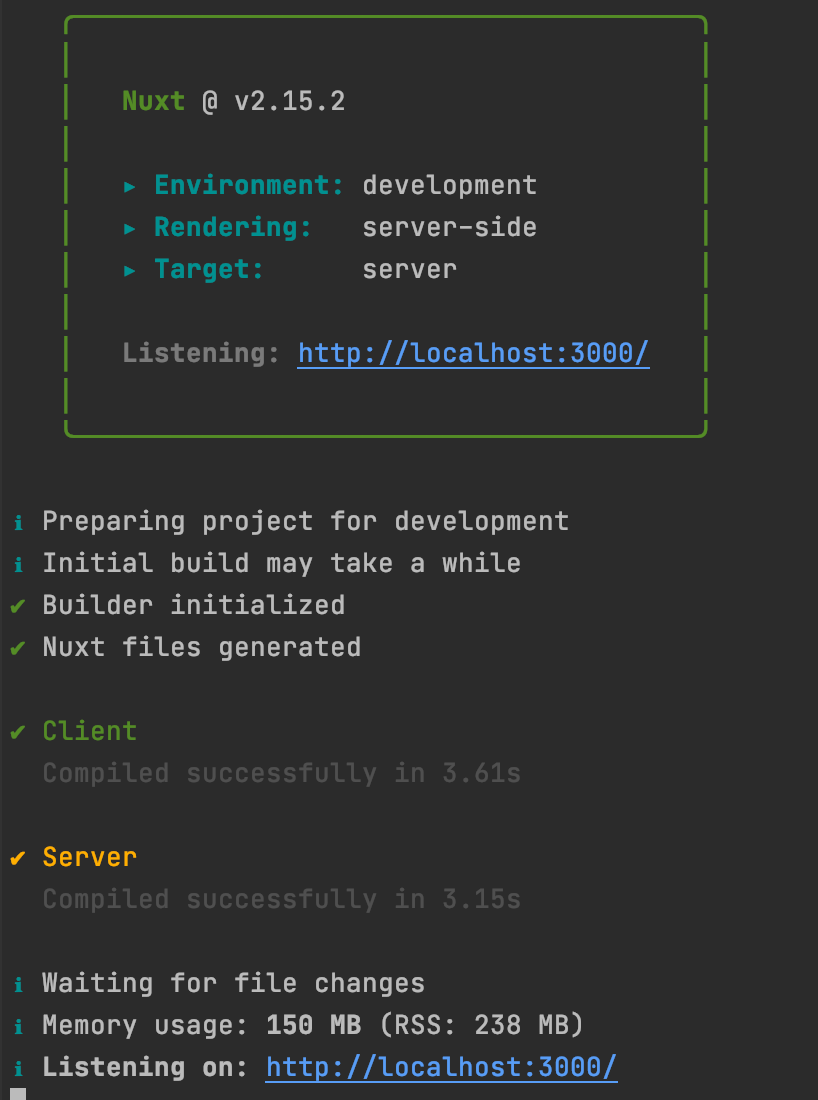Click the info icon beside 'Initial build'
This screenshot has height=1100, width=818.
point(18,564)
